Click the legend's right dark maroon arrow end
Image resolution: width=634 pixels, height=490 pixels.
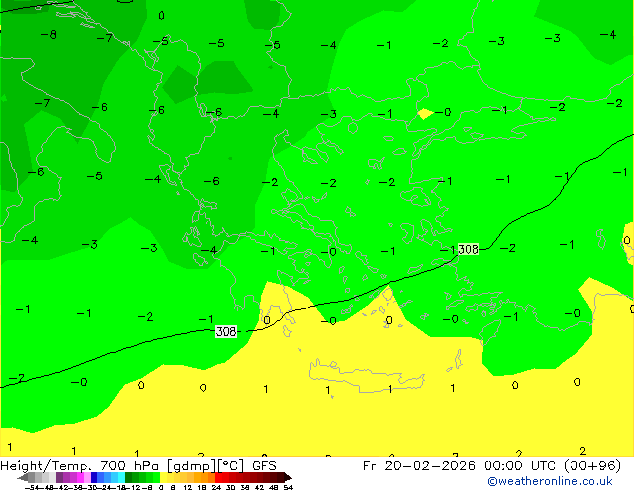point(288,477)
